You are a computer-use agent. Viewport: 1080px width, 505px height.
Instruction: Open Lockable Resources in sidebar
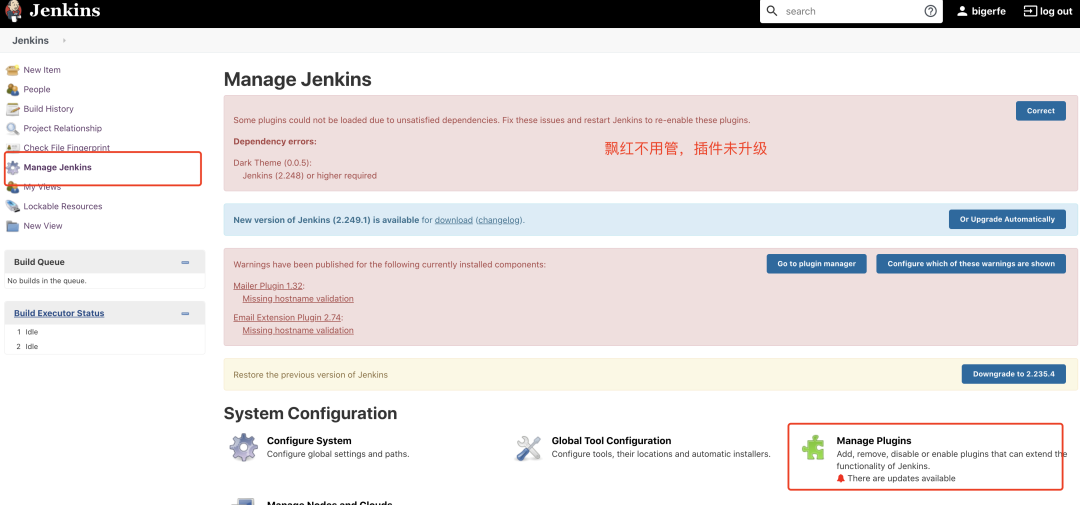click(63, 206)
